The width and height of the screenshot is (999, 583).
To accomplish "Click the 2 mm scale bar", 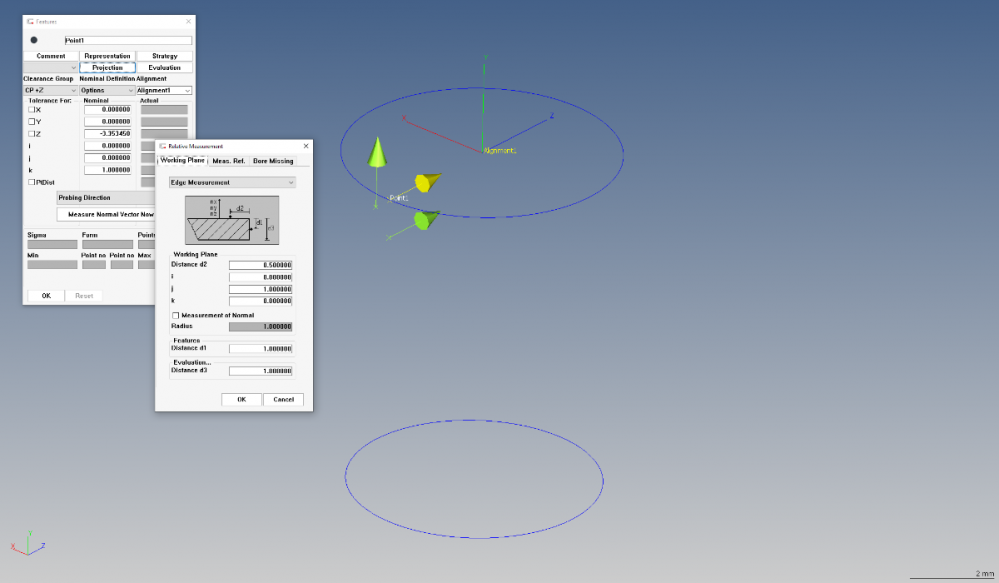I will pyautogui.click(x=952, y=575).
